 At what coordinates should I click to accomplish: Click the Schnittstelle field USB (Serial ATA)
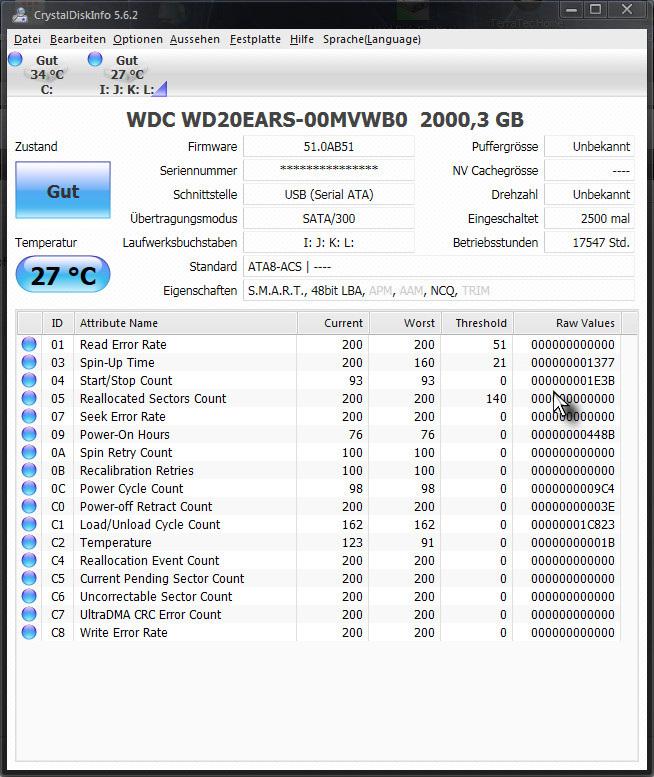(x=329, y=195)
